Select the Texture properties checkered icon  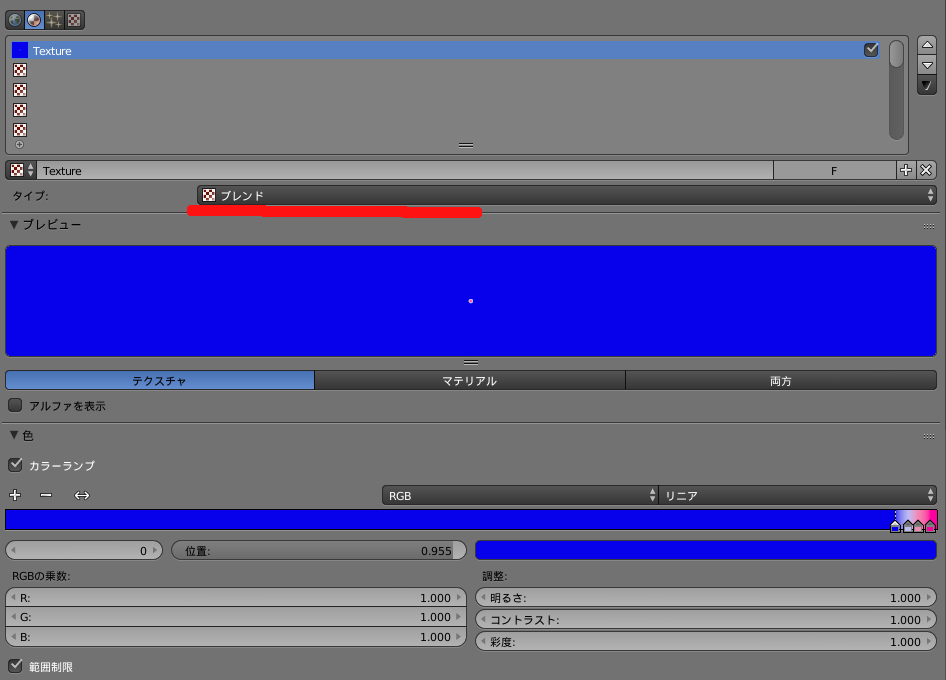click(x=74, y=19)
